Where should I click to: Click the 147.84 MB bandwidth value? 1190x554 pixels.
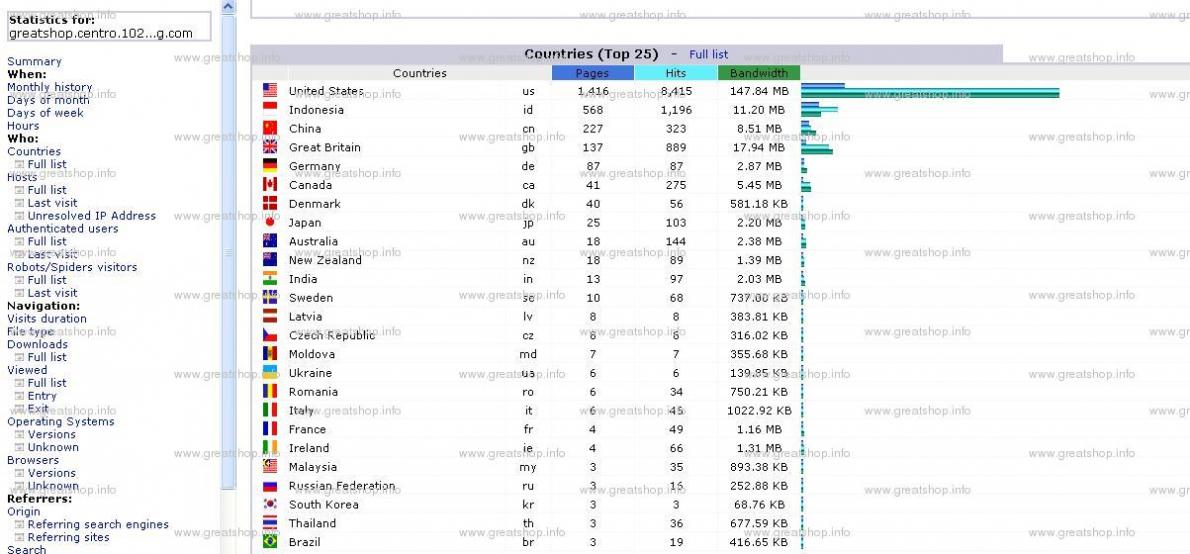point(759,91)
